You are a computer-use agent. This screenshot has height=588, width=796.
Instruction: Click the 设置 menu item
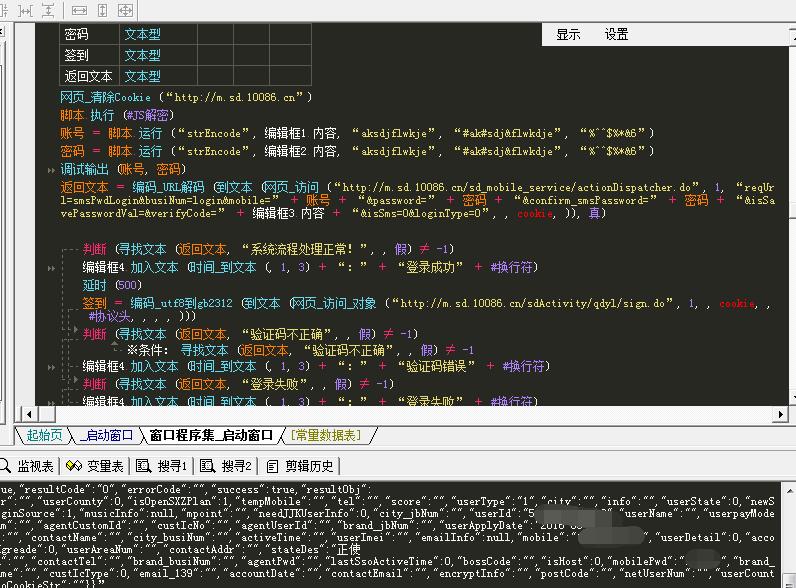(616, 34)
